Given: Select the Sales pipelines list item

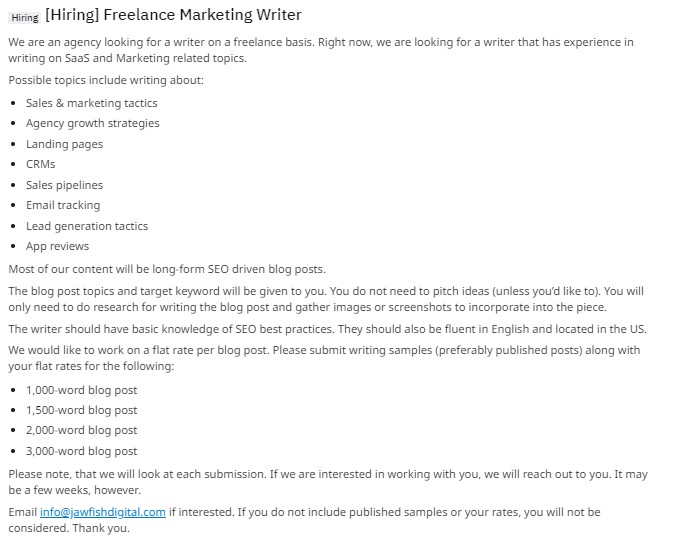Looking at the screenshot, I should [x=64, y=185].
